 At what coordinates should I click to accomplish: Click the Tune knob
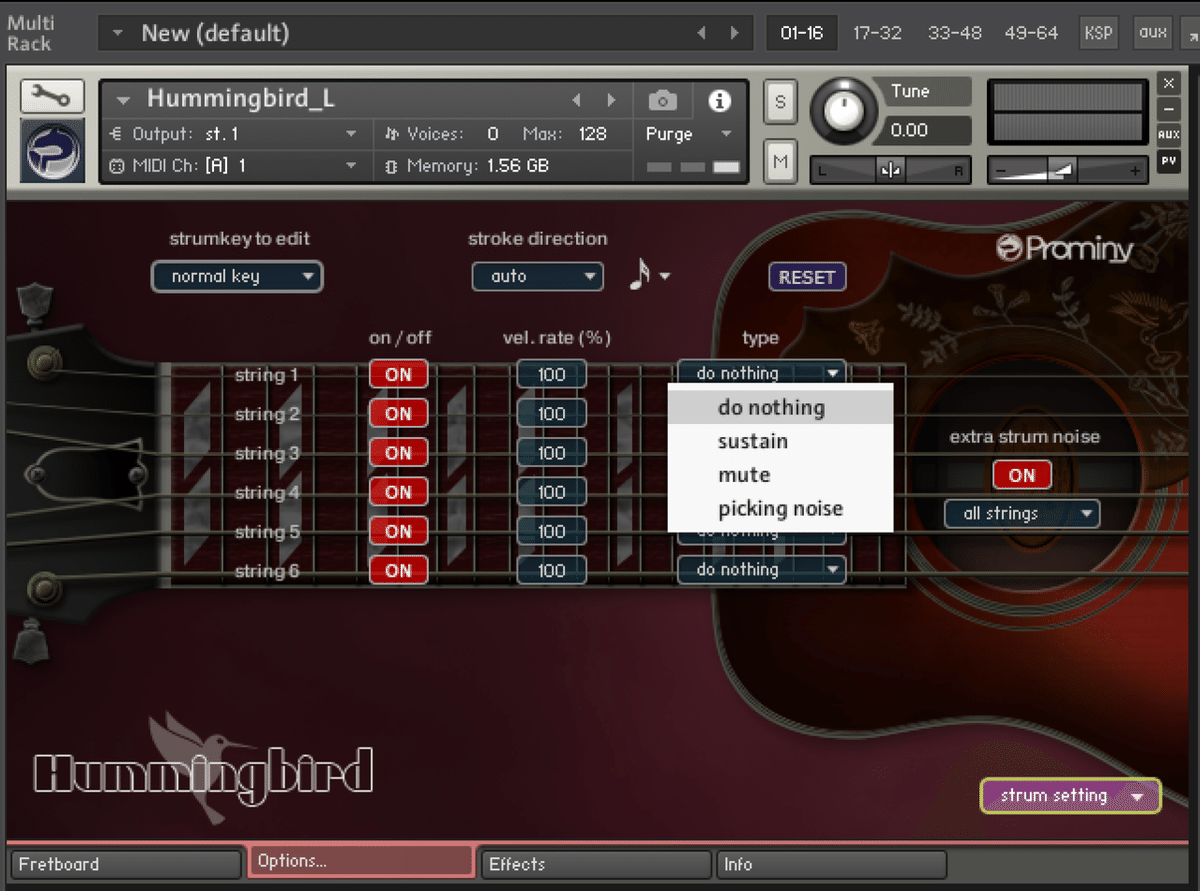[x=842, y=113]
